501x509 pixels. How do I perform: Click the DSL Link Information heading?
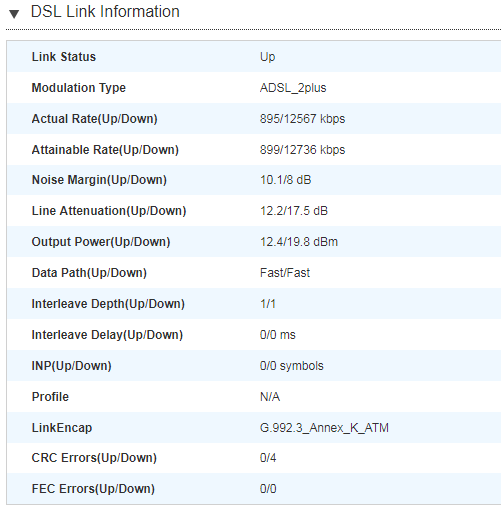(105, 12)
